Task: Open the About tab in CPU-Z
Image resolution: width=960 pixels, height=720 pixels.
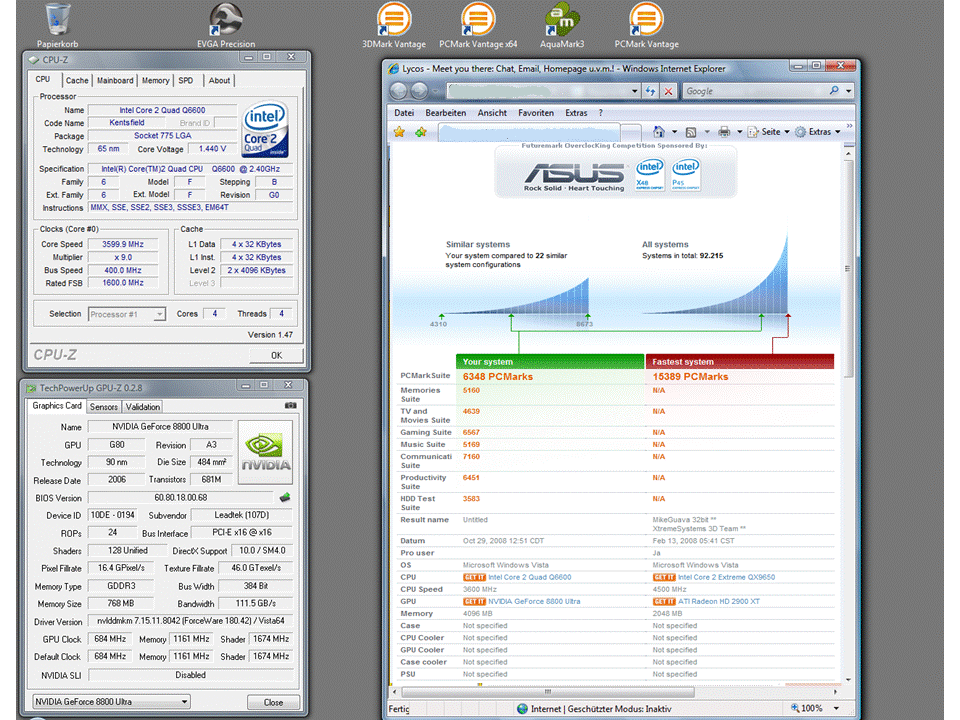Action: [x=219, y=80]
